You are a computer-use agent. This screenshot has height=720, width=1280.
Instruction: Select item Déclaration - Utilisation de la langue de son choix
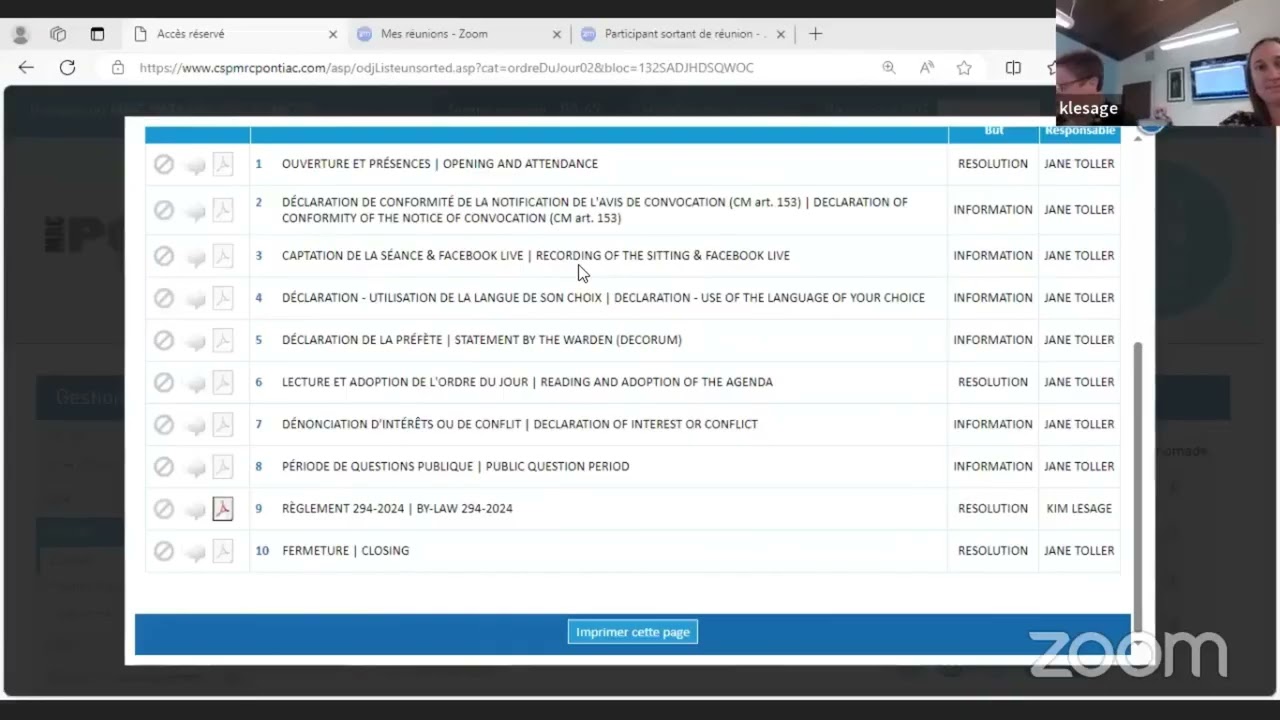603,298
